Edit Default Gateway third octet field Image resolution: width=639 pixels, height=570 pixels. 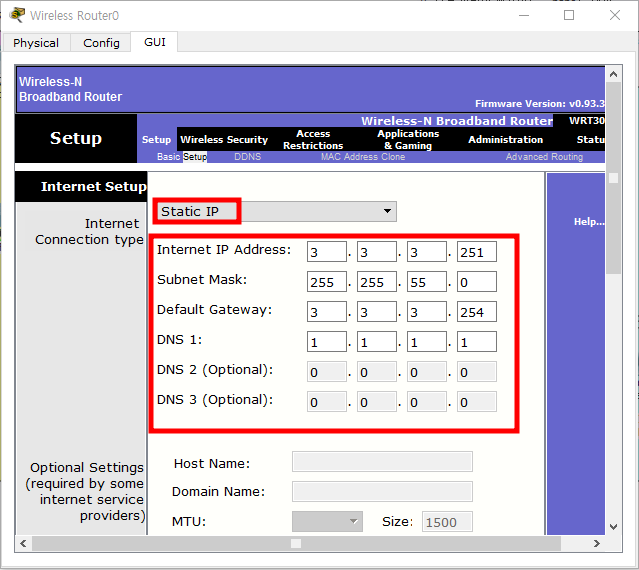[427, 312]
